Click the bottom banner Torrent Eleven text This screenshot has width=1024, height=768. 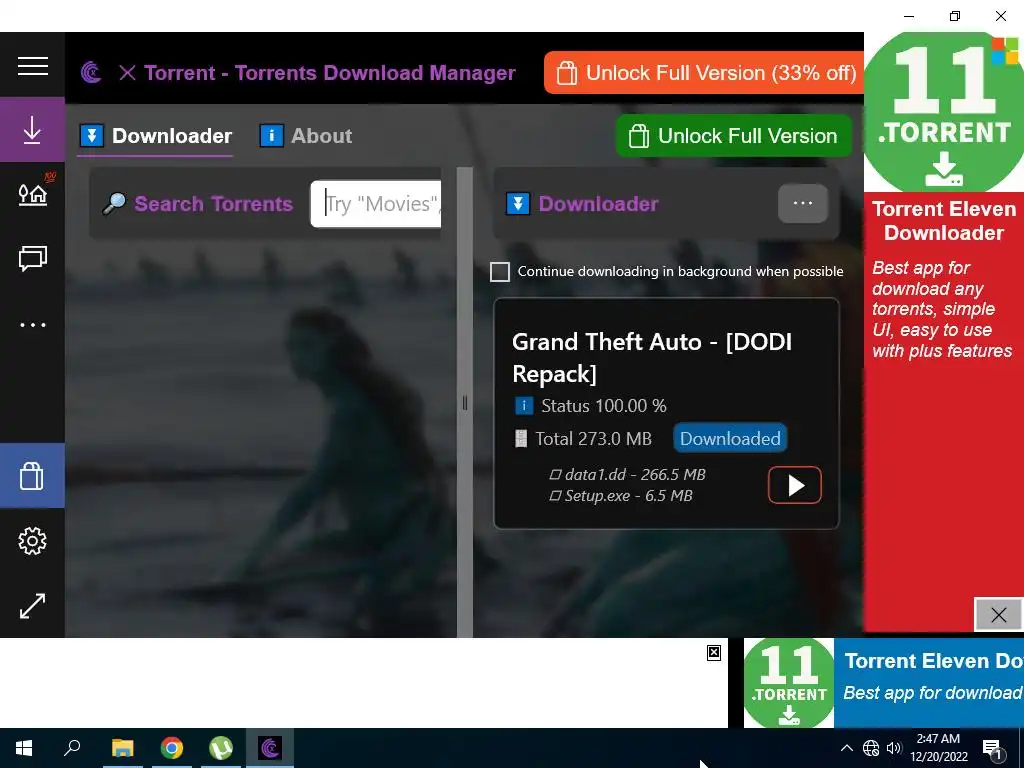[934, 661]
